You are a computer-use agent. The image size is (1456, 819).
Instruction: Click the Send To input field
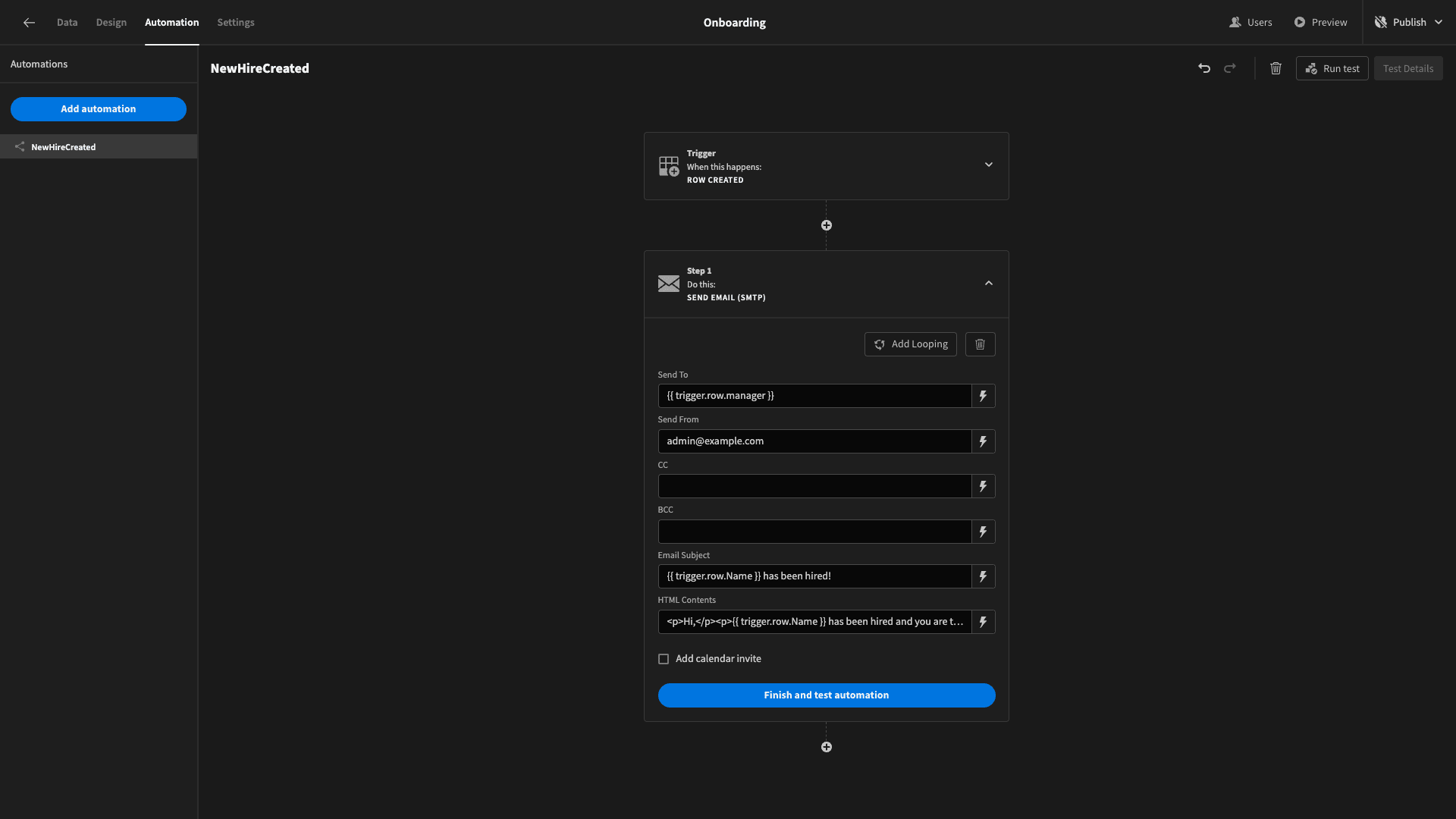(x=814, y=396)
